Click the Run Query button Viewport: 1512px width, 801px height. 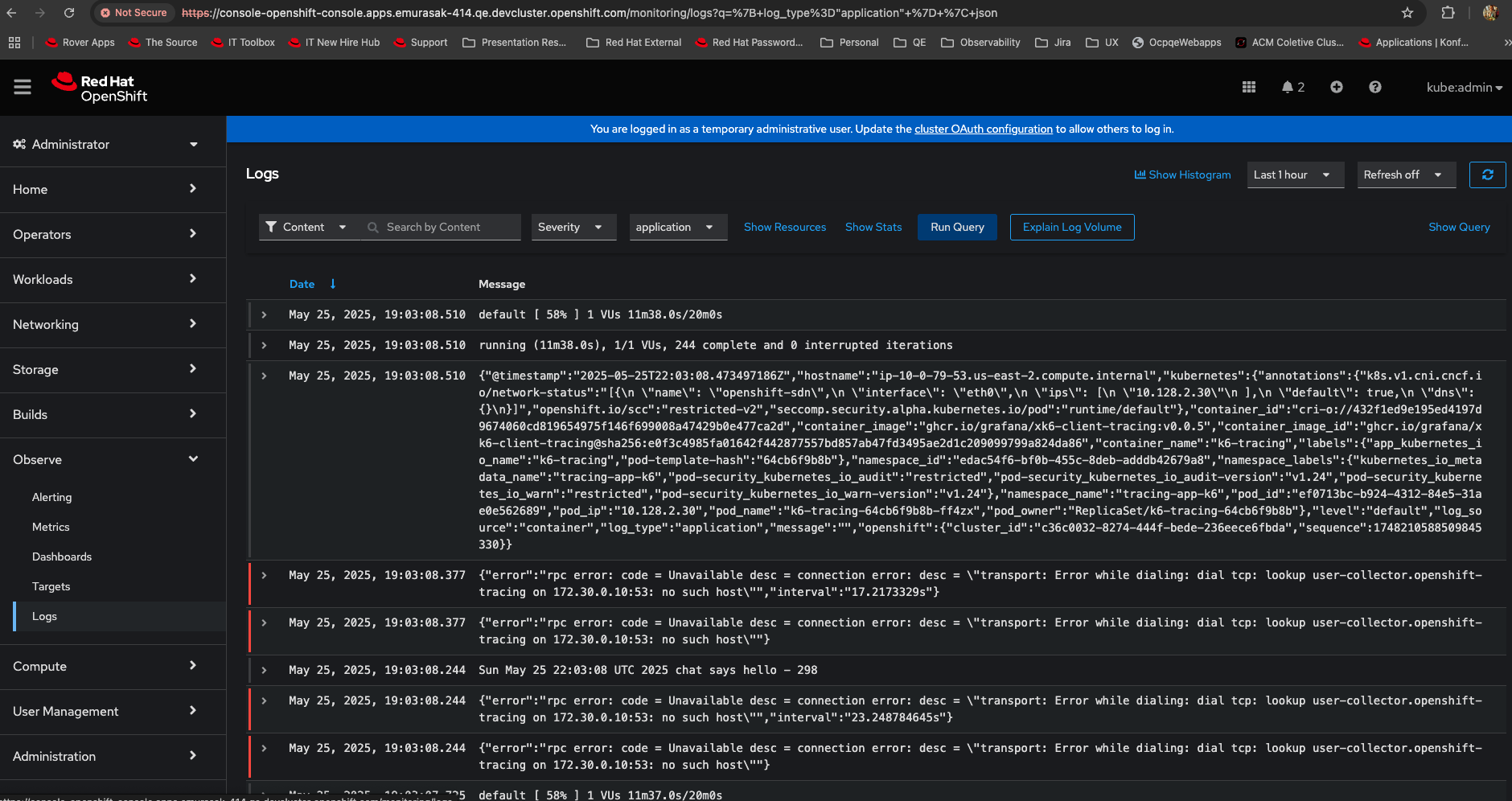coord(956,227)
